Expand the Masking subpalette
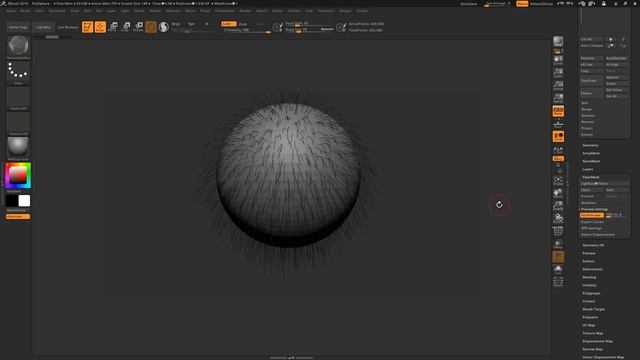 pos(589,277)
